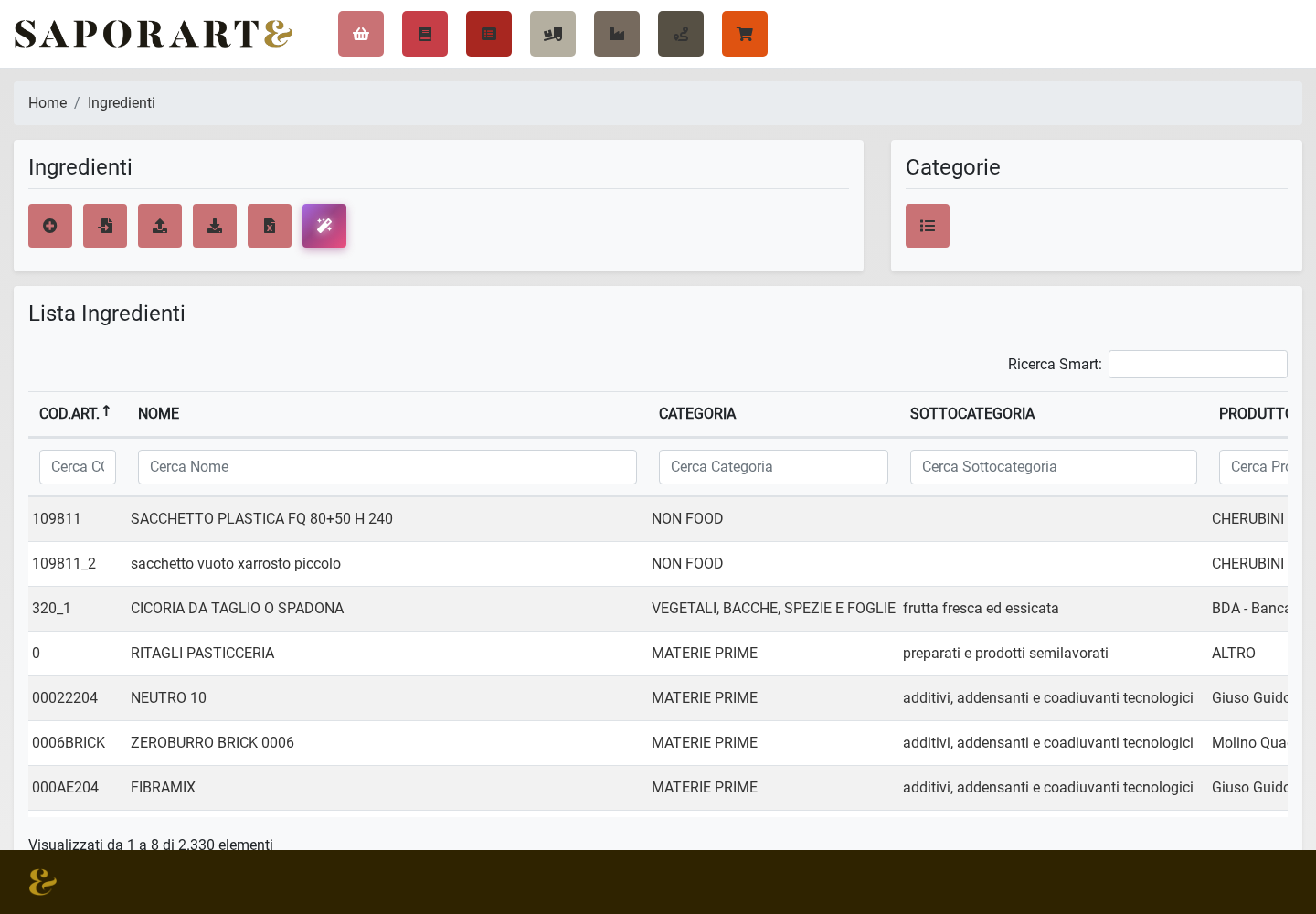The image size is (1316, 914).
Task: Open the route tracking icon
Action: [681, 34]
